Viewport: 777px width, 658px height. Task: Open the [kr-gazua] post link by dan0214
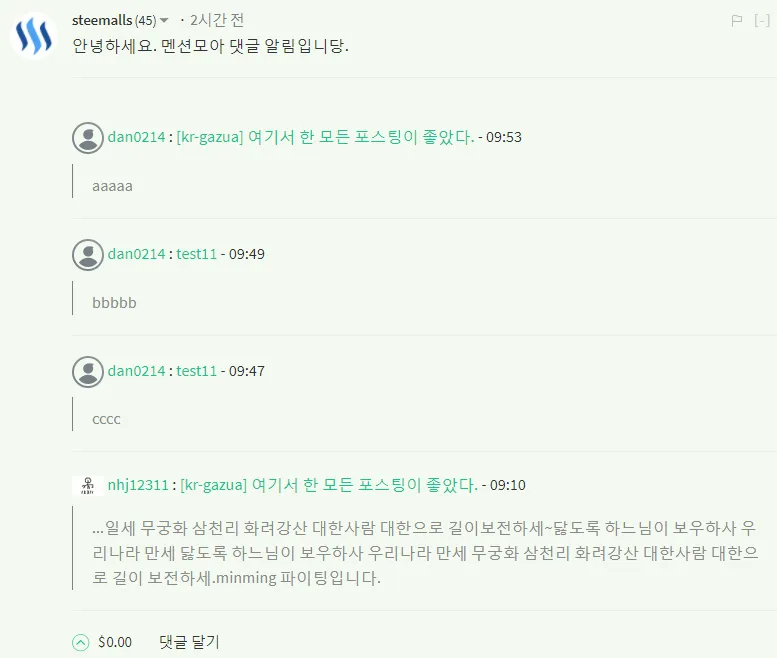[325, 138]
